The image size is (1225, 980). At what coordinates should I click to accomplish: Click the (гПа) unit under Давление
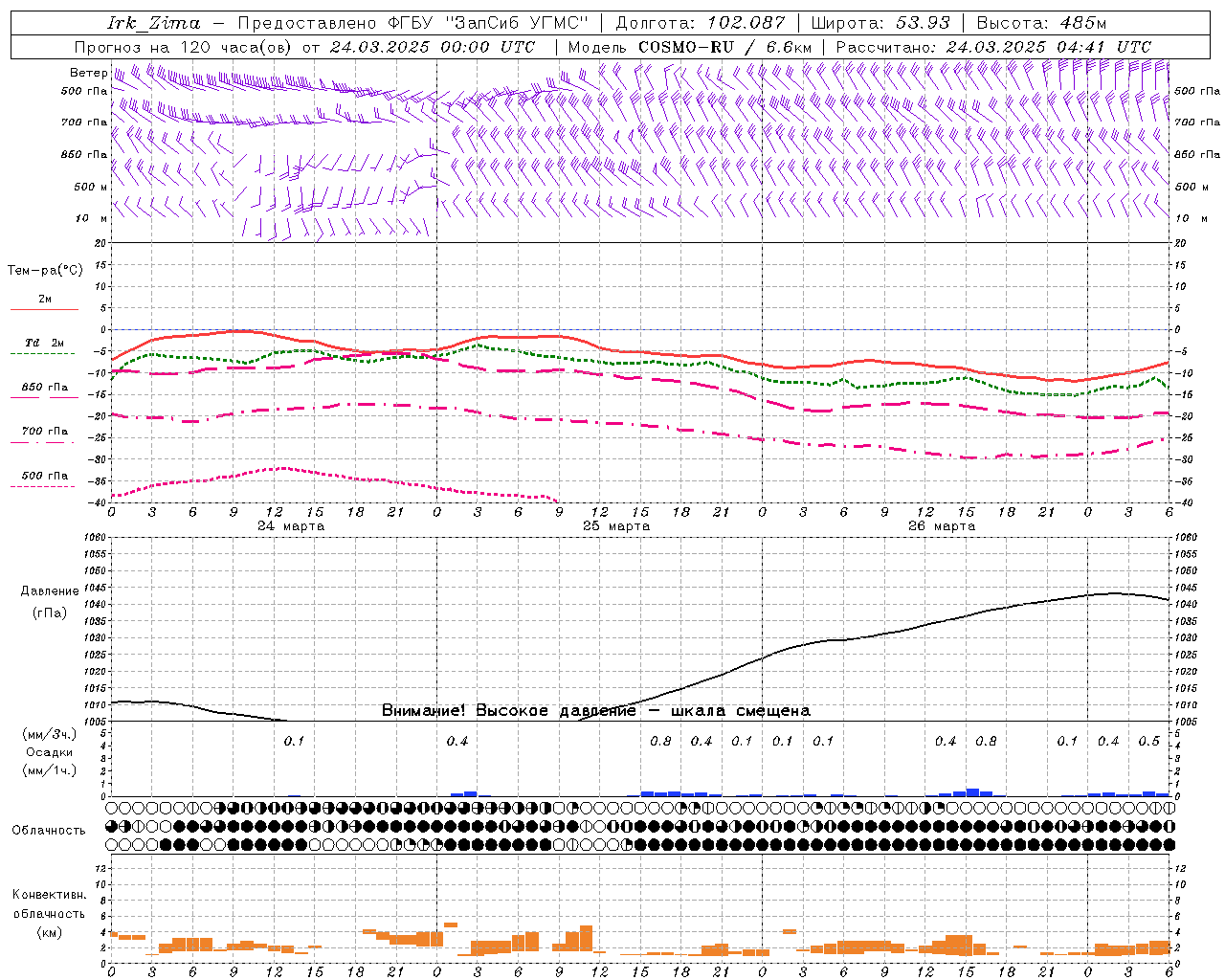tap(50, 613)
